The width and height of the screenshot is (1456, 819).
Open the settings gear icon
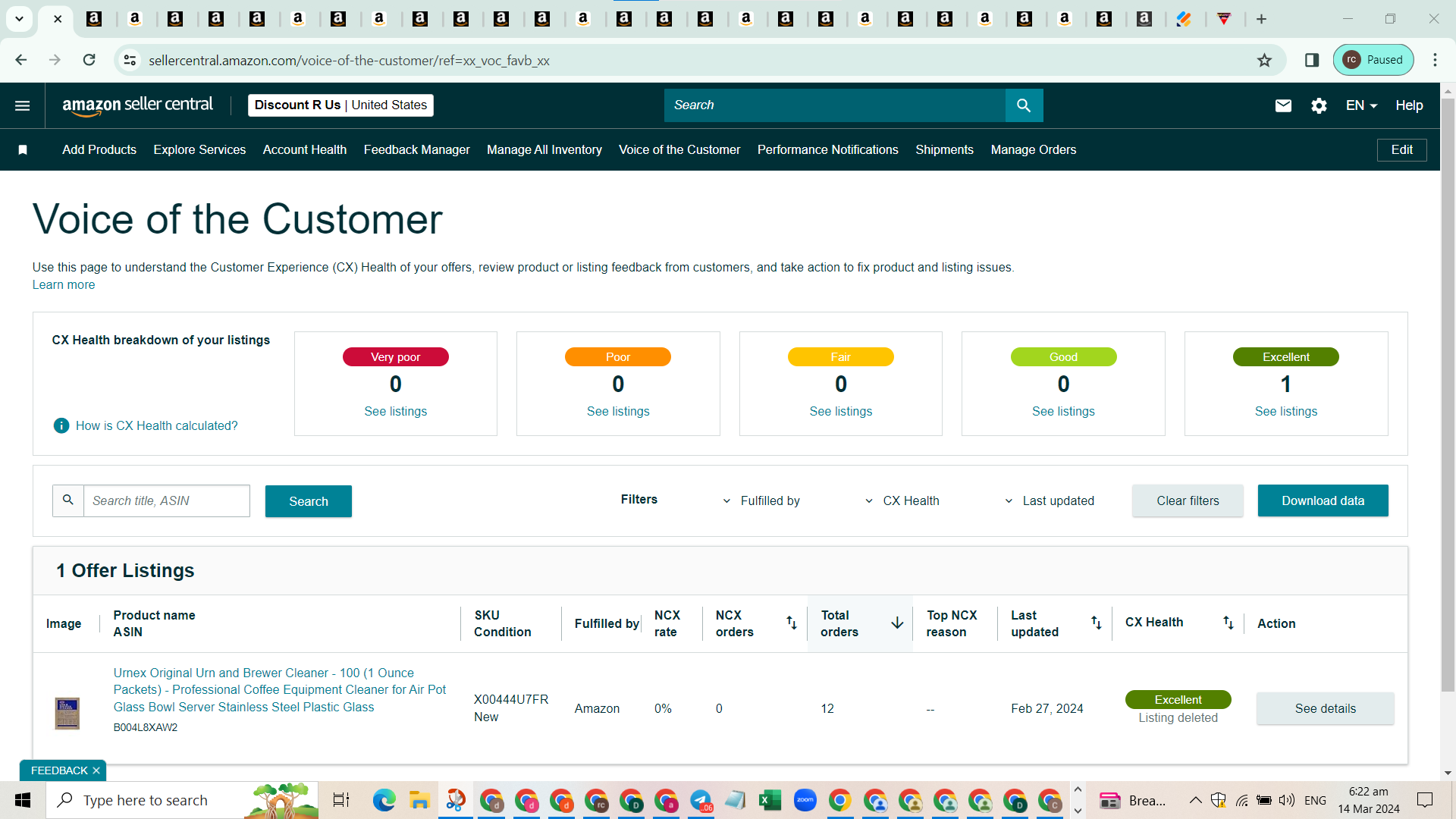pyautogui.click(x=1319, y=105)
